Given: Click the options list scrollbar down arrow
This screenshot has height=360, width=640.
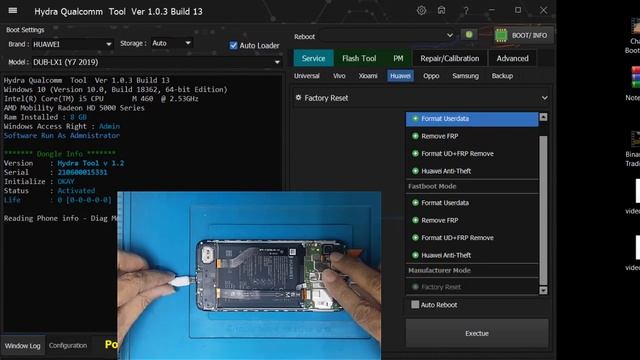Looking at the screenshot, I should [543, 291].
